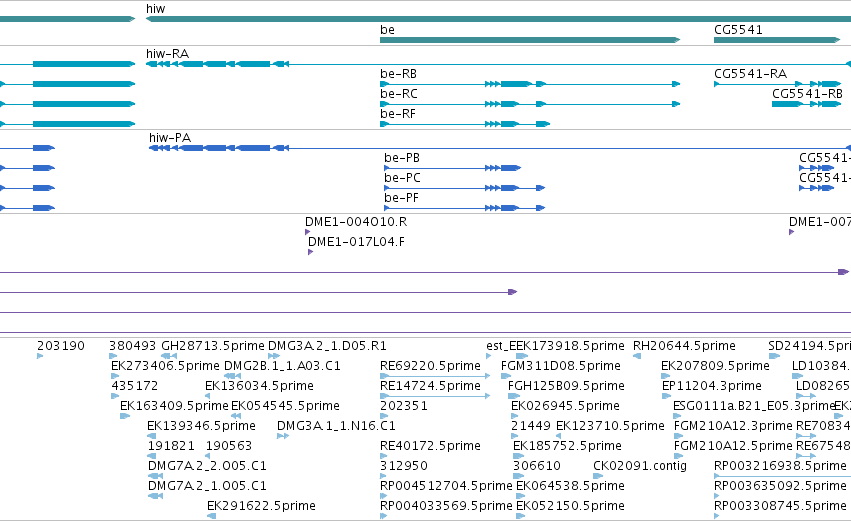Click EK273406.5prime EST label

tap(165, 366)
